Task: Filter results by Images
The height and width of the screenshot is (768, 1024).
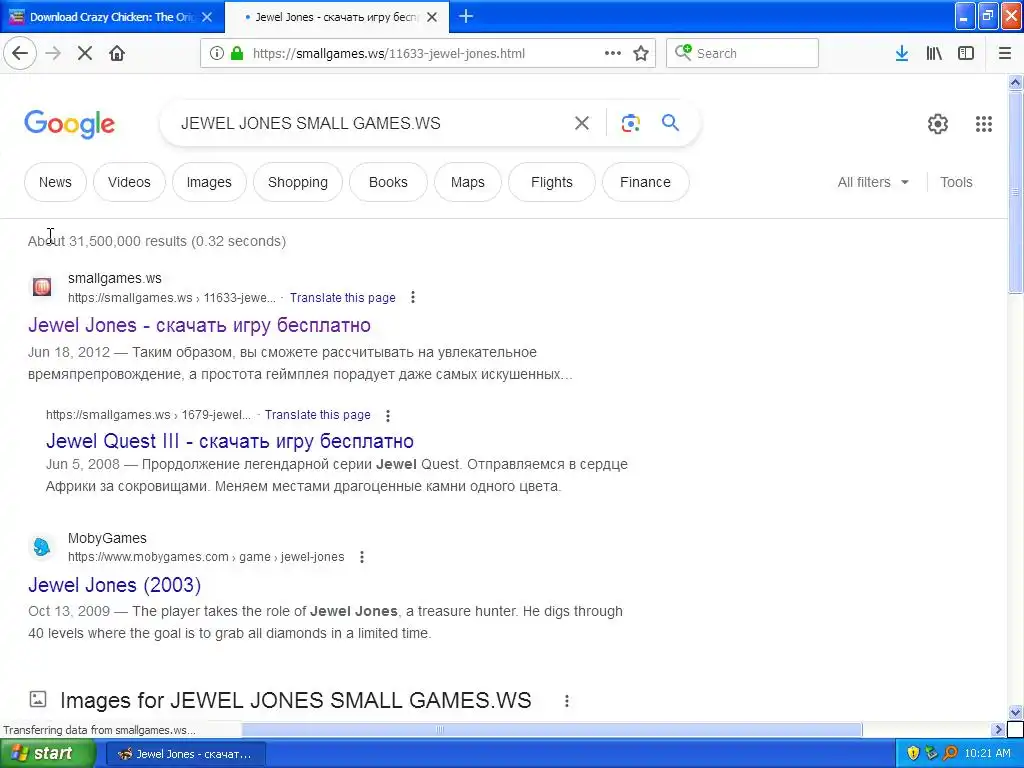Action: 209,182
